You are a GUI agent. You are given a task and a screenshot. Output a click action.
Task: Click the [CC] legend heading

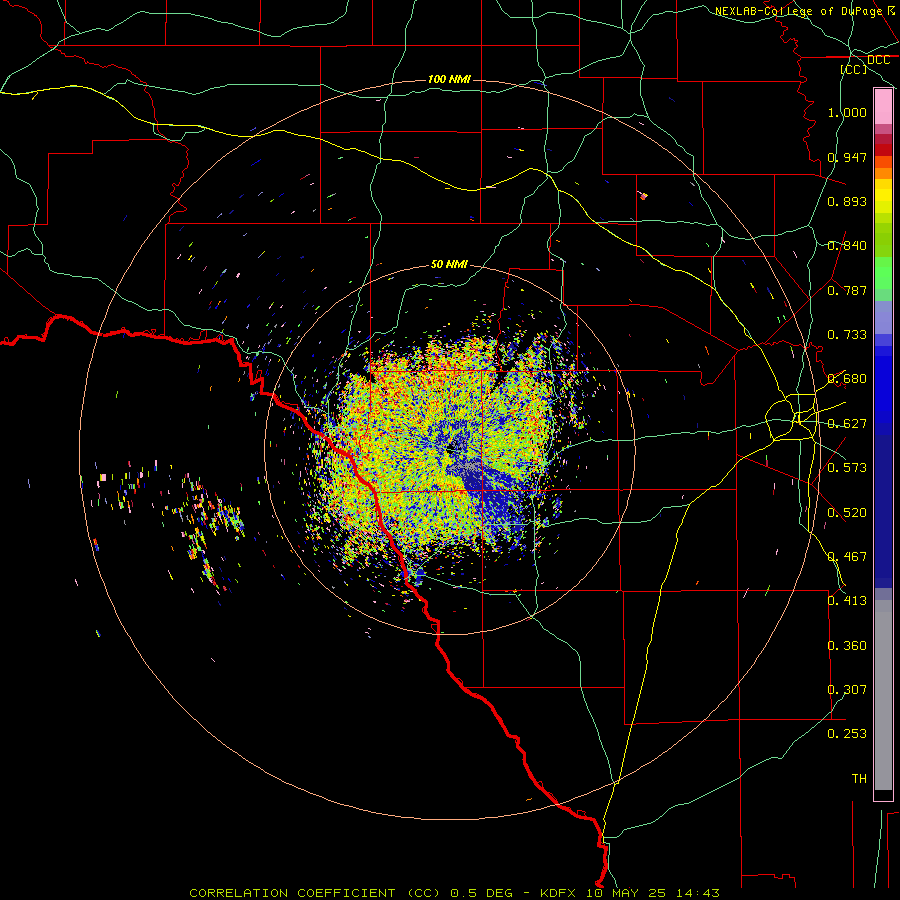[x=854, y=69]
